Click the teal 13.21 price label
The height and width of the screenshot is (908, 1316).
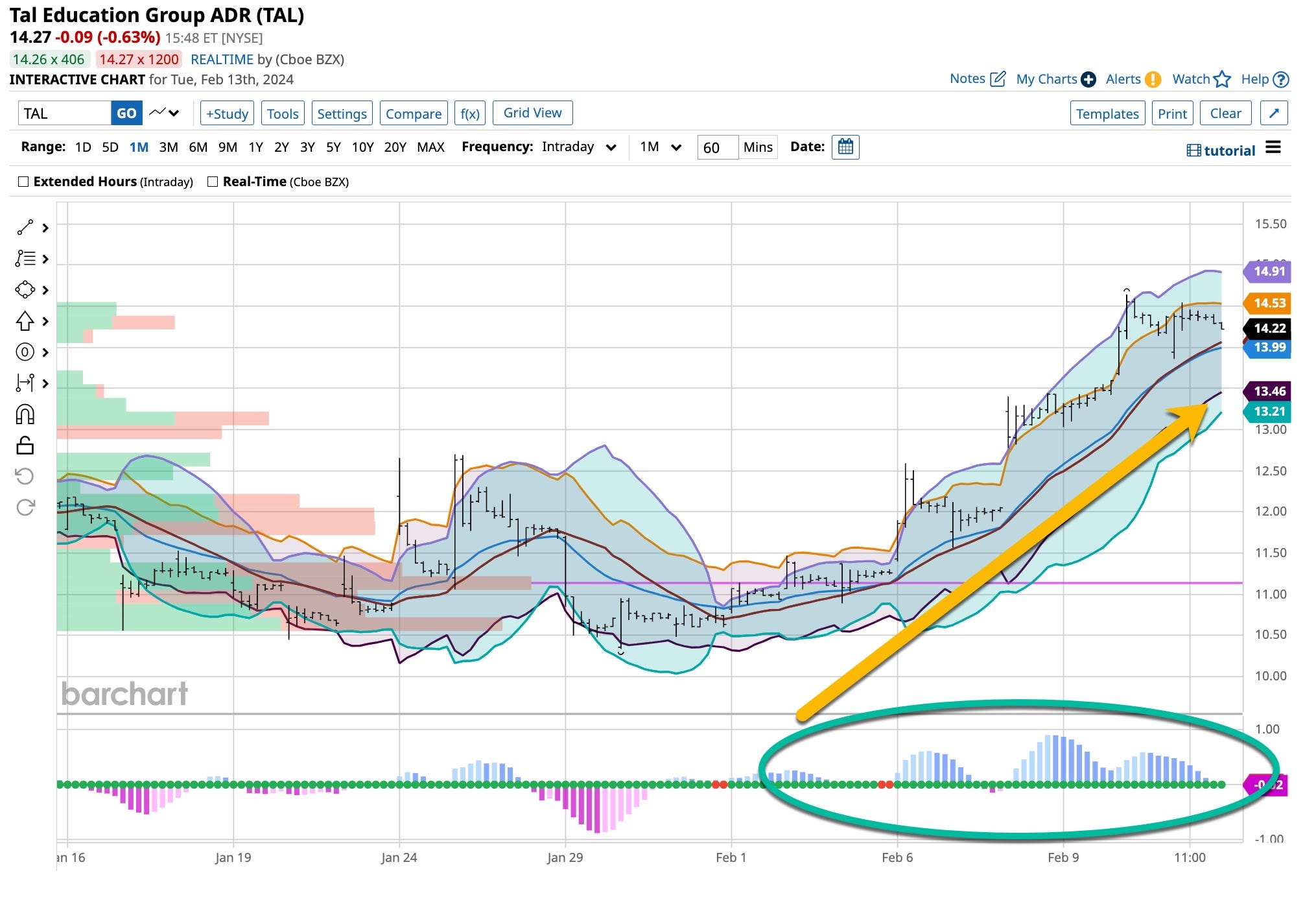point(1267,411)
